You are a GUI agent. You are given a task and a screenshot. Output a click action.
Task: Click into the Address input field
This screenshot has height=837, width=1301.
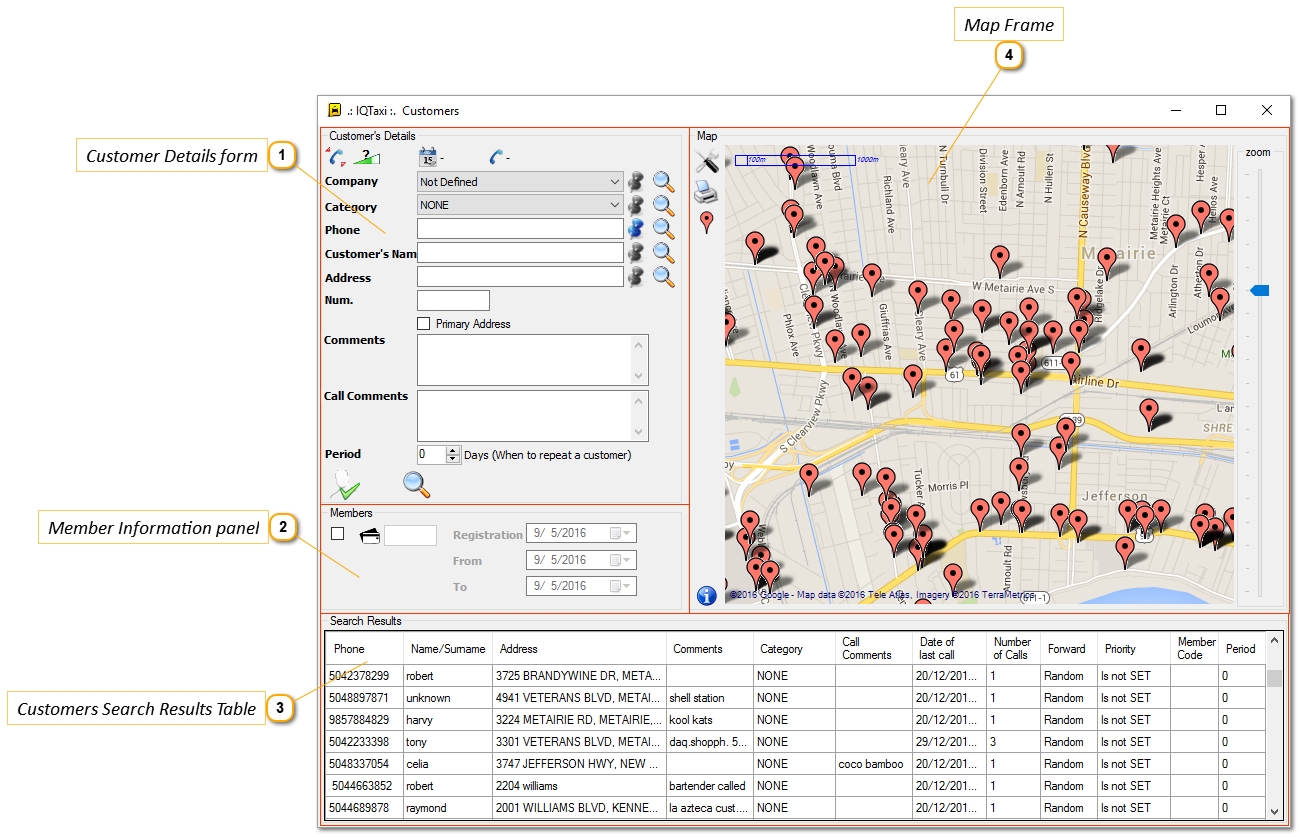click(520, 276)
